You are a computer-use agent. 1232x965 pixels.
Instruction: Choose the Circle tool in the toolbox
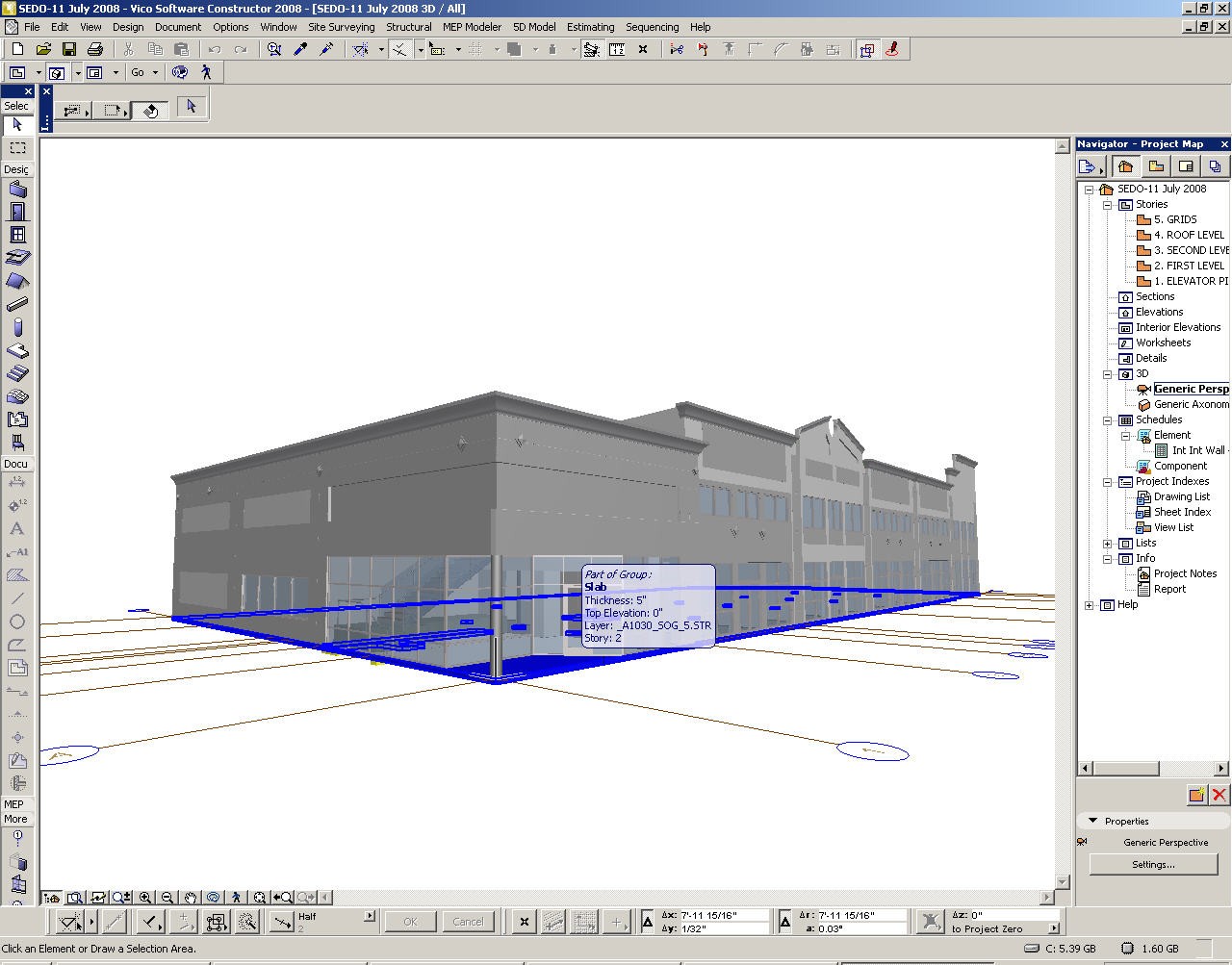17,622
